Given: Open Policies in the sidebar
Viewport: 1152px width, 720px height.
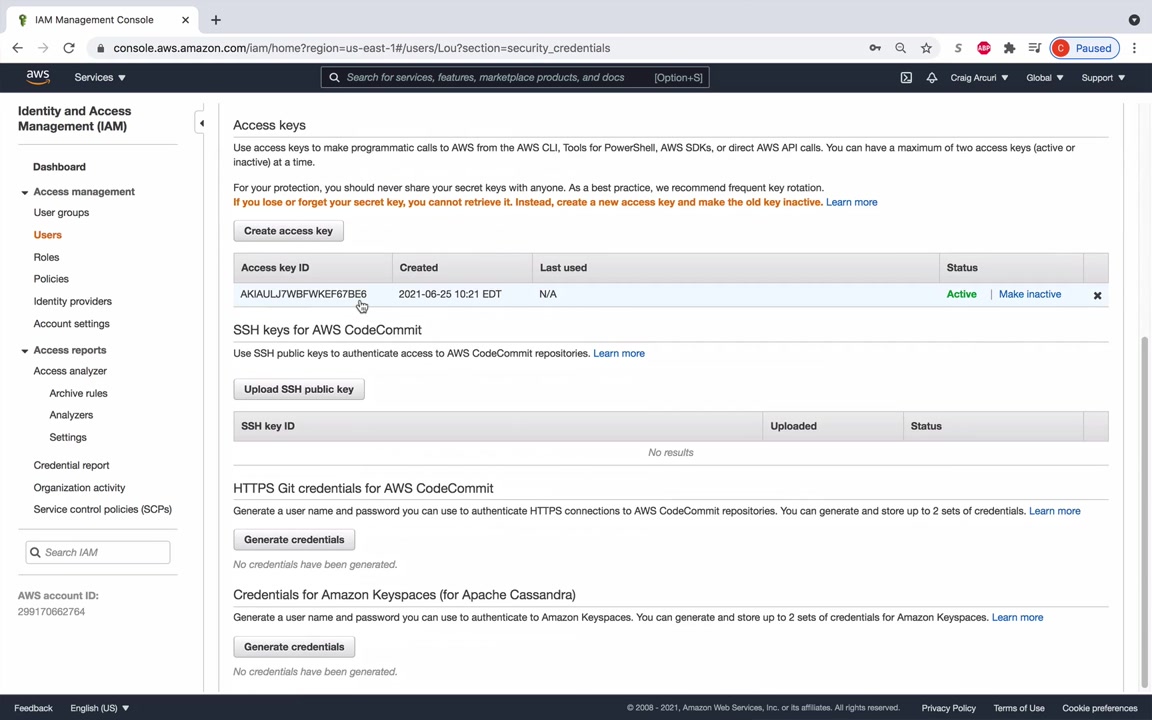Looking at the screenshot, I should 51,279.
